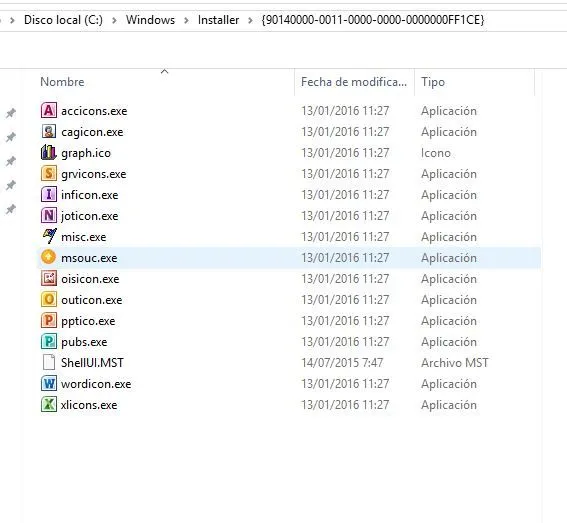
Task: Select the inficon.exe InfoPath icon
Action: (49, 194)
